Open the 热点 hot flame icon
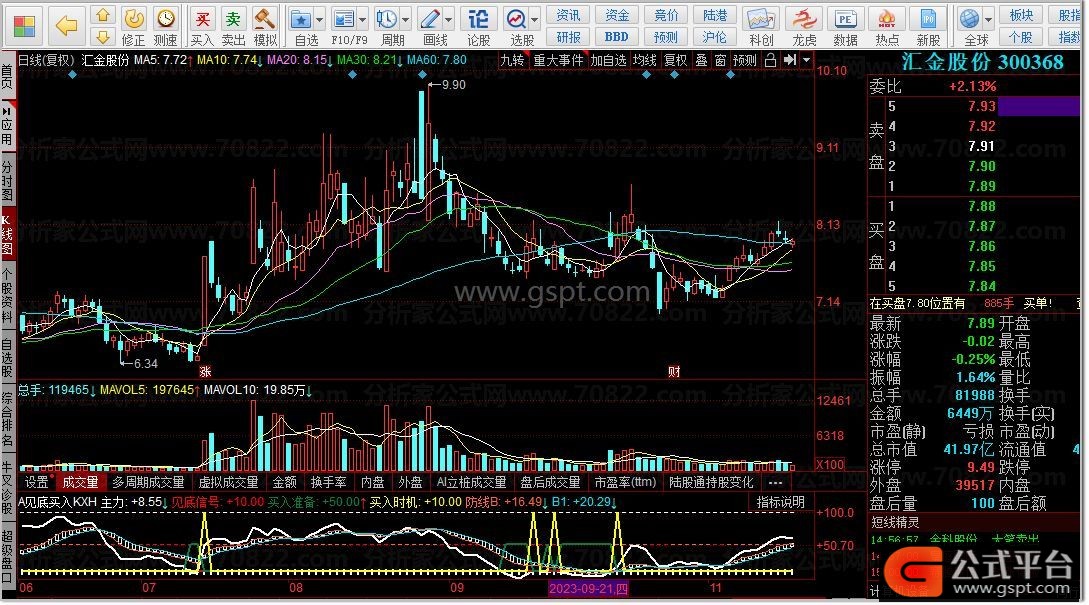Screen dimensions: 1089x605 (x=887, y=19)
